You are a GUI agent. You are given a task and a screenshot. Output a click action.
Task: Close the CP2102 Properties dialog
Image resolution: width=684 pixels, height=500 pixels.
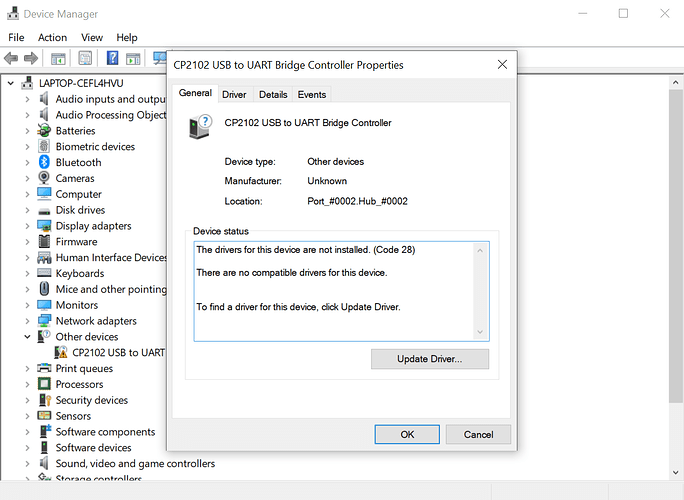pyautogui.click(x=502, y=65)
